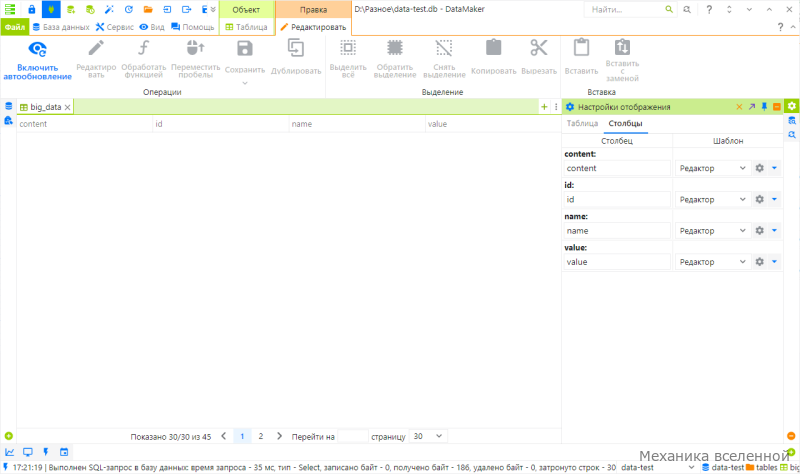Image resolution: width=800 pixels, height=474 pixels.
Task: Expand blue arrow menu for value column
Action: (x=774, y=262)
